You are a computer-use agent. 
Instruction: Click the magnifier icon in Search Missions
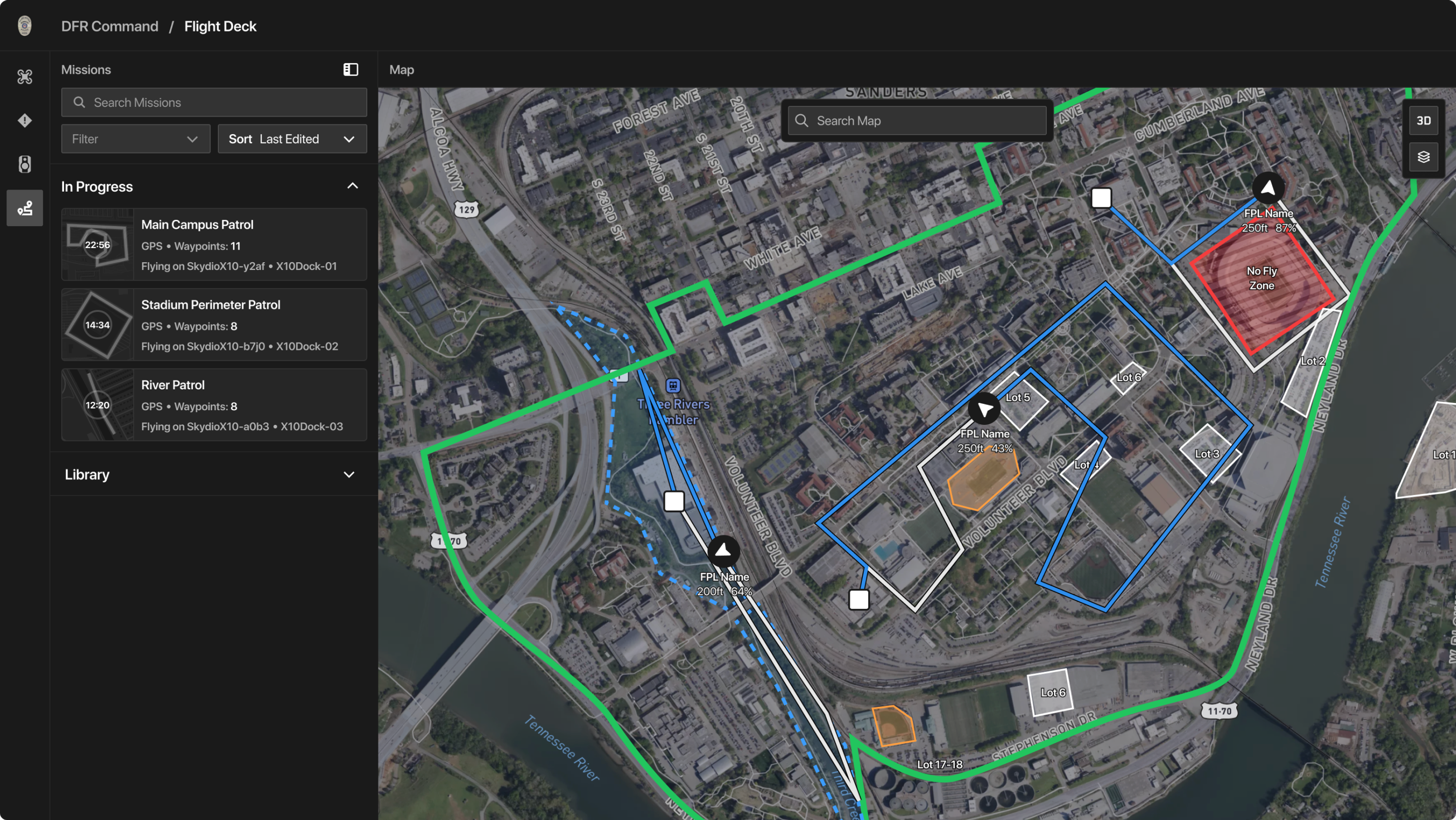[79, 102]
